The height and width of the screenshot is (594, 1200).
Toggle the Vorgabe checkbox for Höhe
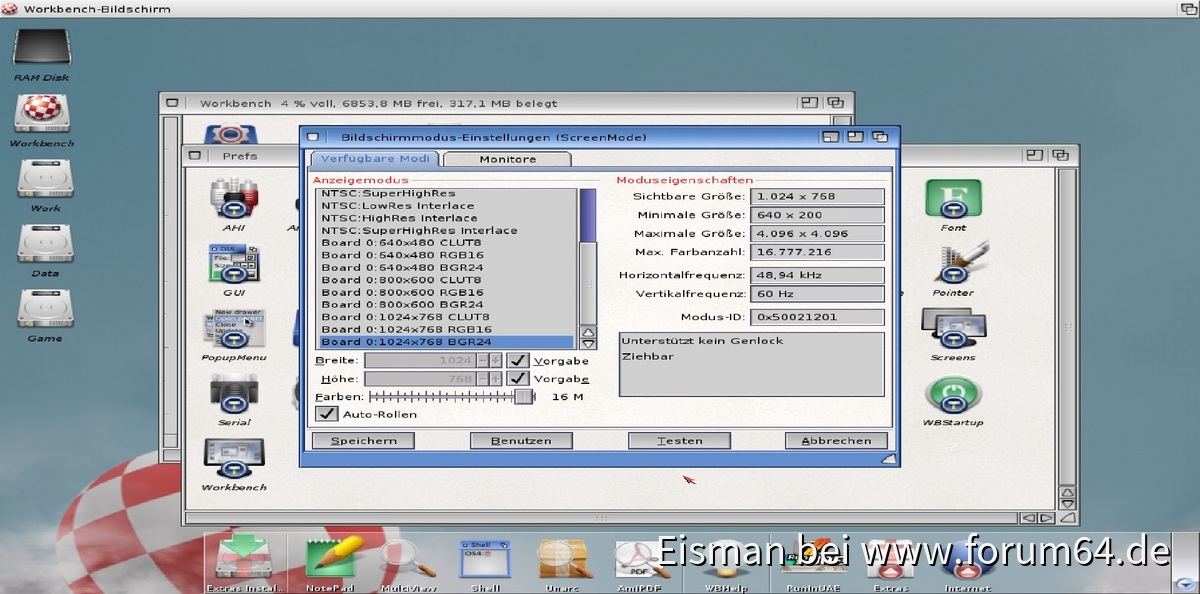tap(517, 378)
